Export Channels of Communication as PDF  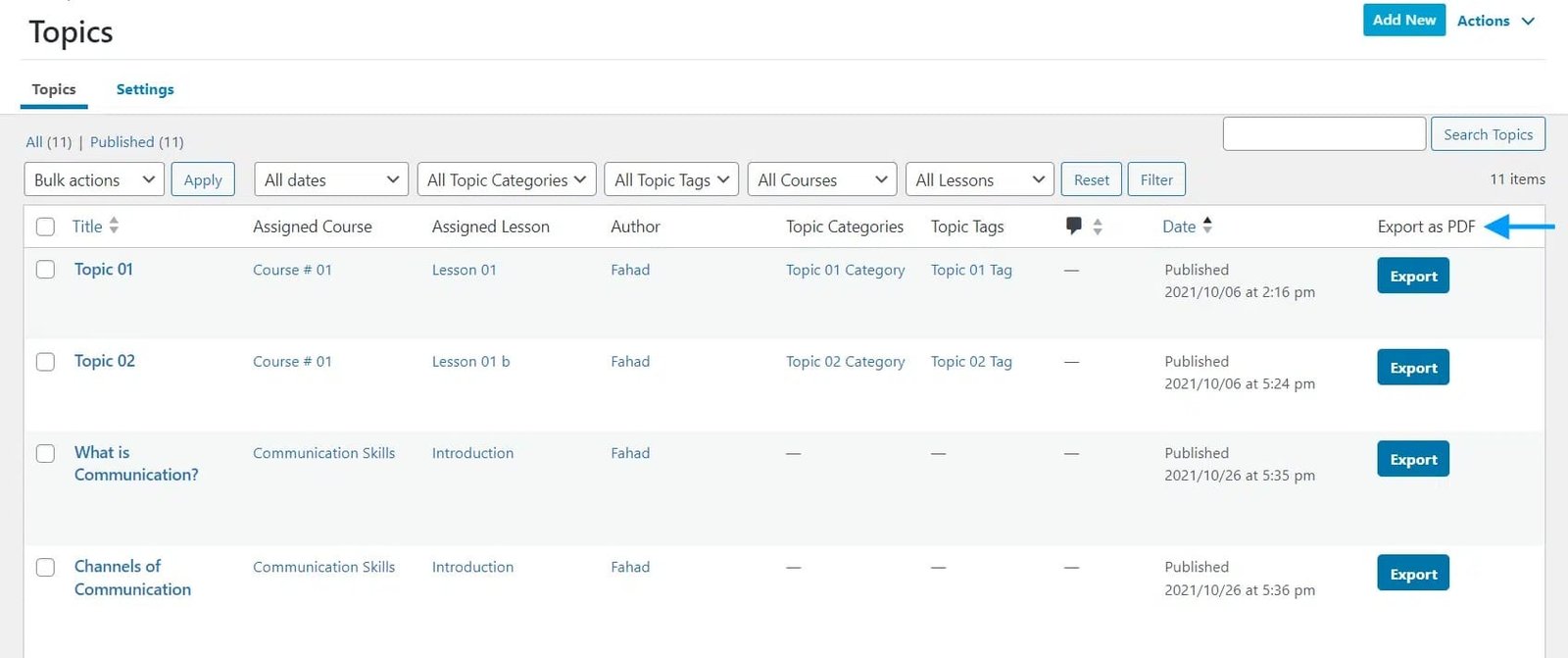coord(1413,574)
